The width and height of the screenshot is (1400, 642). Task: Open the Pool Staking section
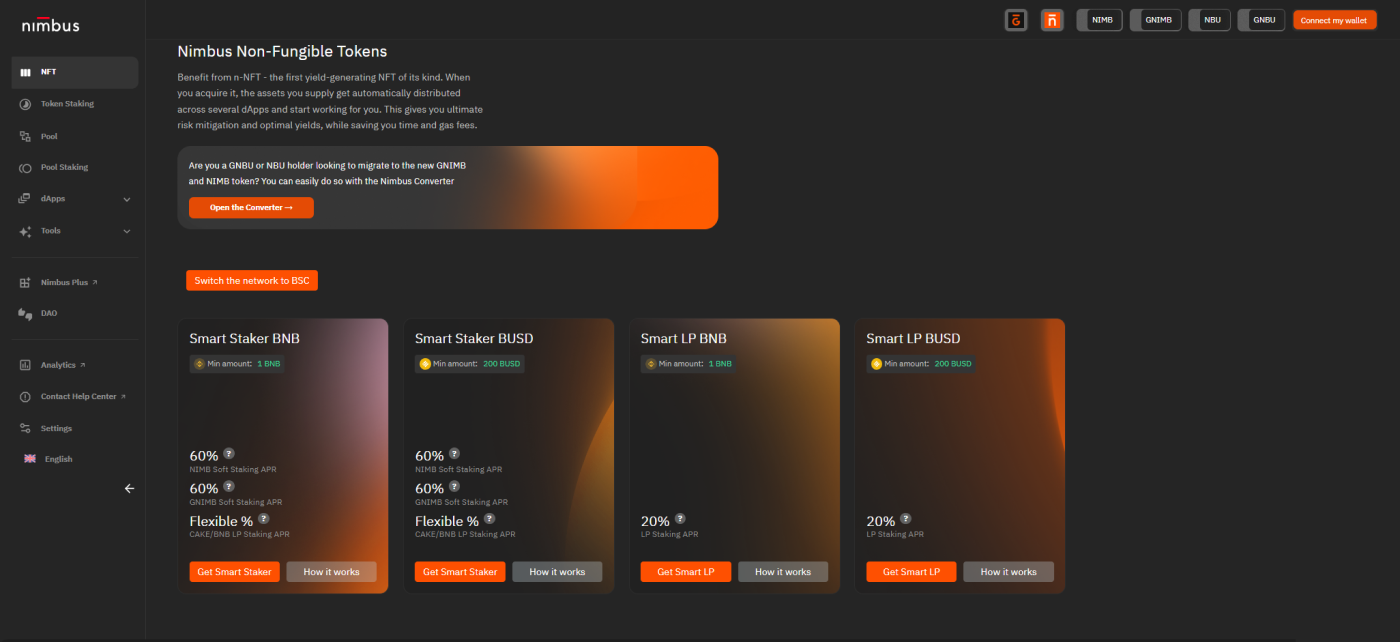point(24,166)
